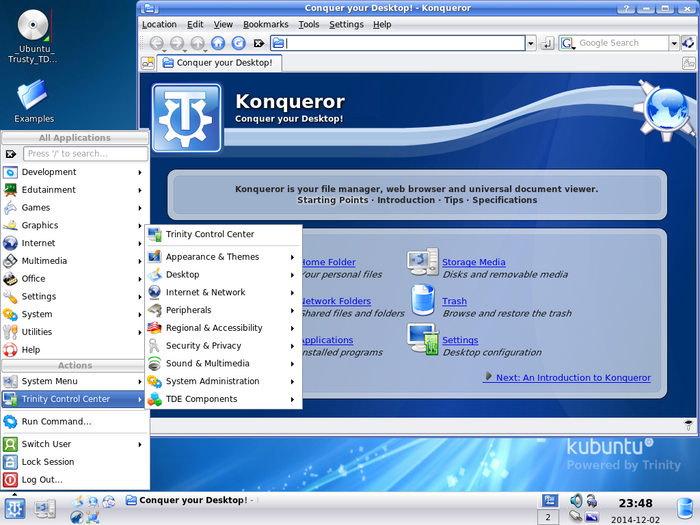The width and height of the screenshot is (700, 525).
Task: Select Run Command from the actions menu
Action: coord(56,422)
